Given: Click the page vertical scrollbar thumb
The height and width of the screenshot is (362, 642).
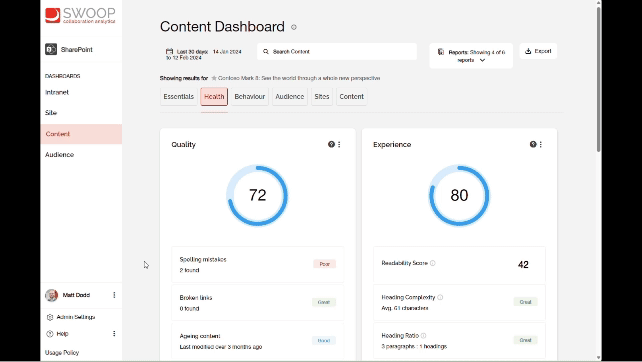Looking at the screenshot, I should pos(599,80).
